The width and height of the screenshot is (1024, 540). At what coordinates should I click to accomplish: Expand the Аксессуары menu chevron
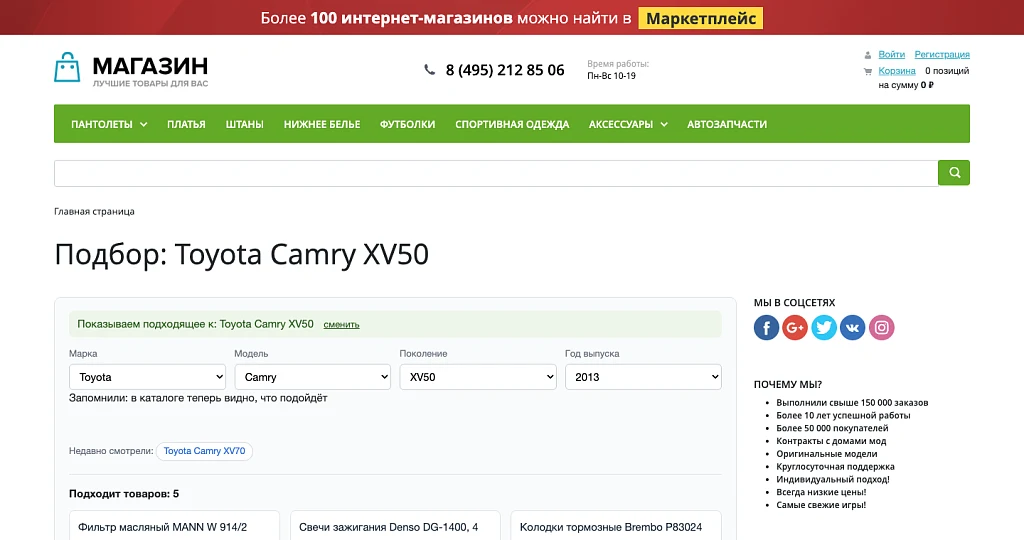click(664, 124)
